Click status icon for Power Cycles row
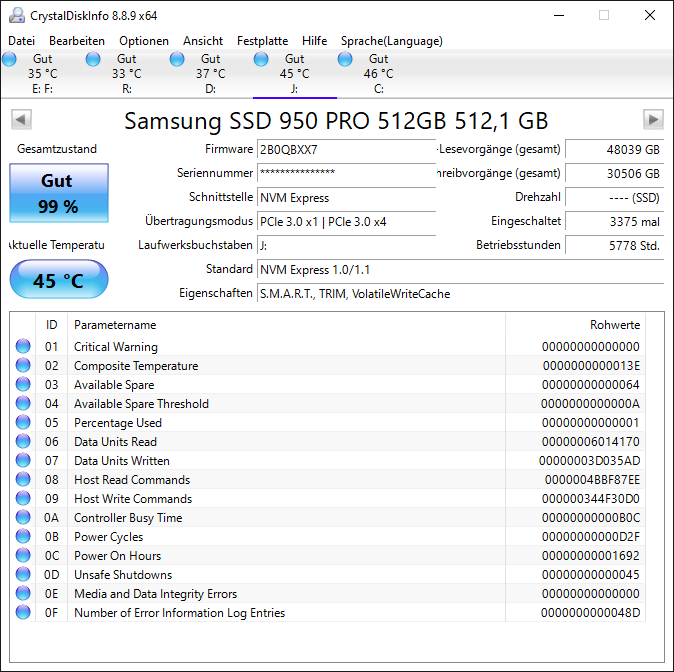The image size is (674, 672). (23, 536)
